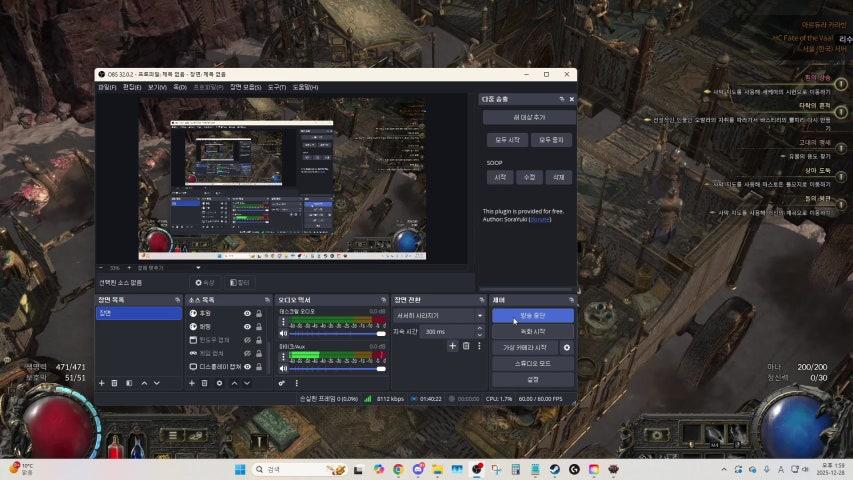This screenshot has height=480, width=853.
Task: Open the scene transition type dropdown
Action: pyautogui.click(x=437, y=315)
